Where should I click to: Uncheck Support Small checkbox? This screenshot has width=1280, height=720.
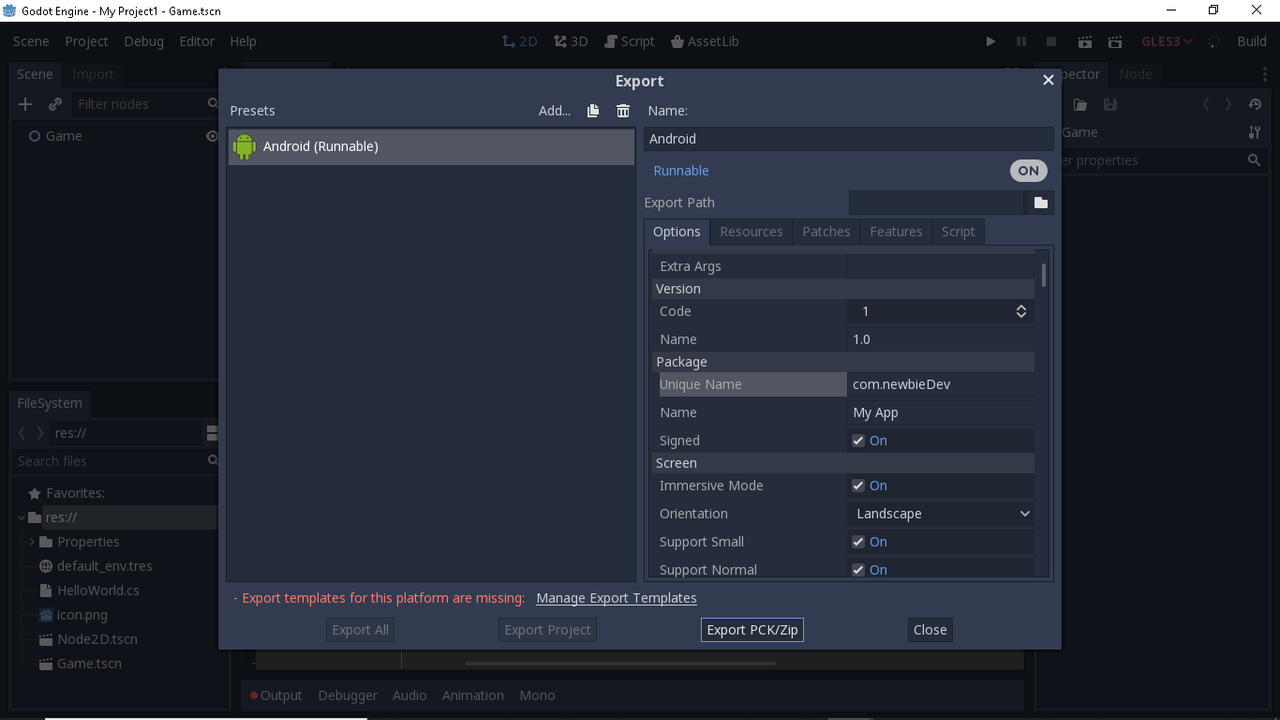[858, 541]
